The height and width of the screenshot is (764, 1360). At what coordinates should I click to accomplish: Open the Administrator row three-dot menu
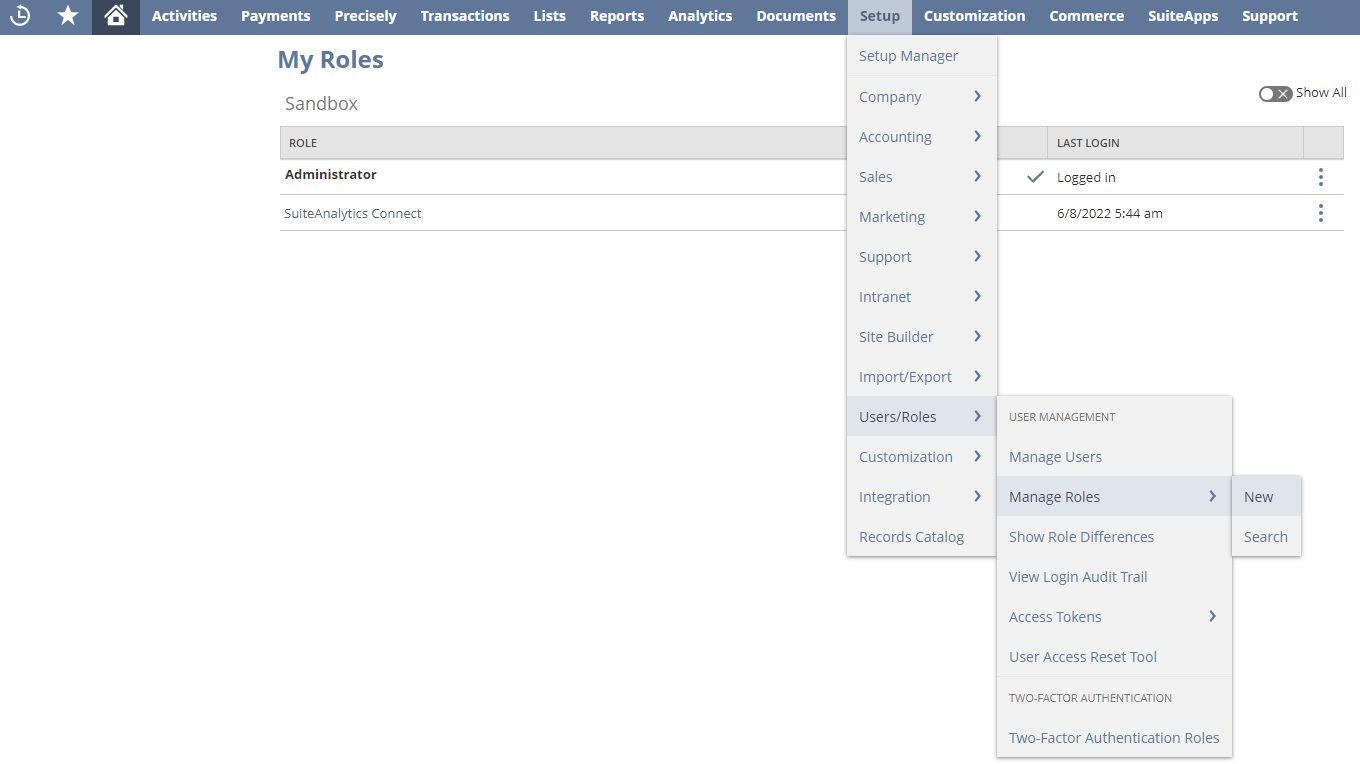pos(1320,177)
